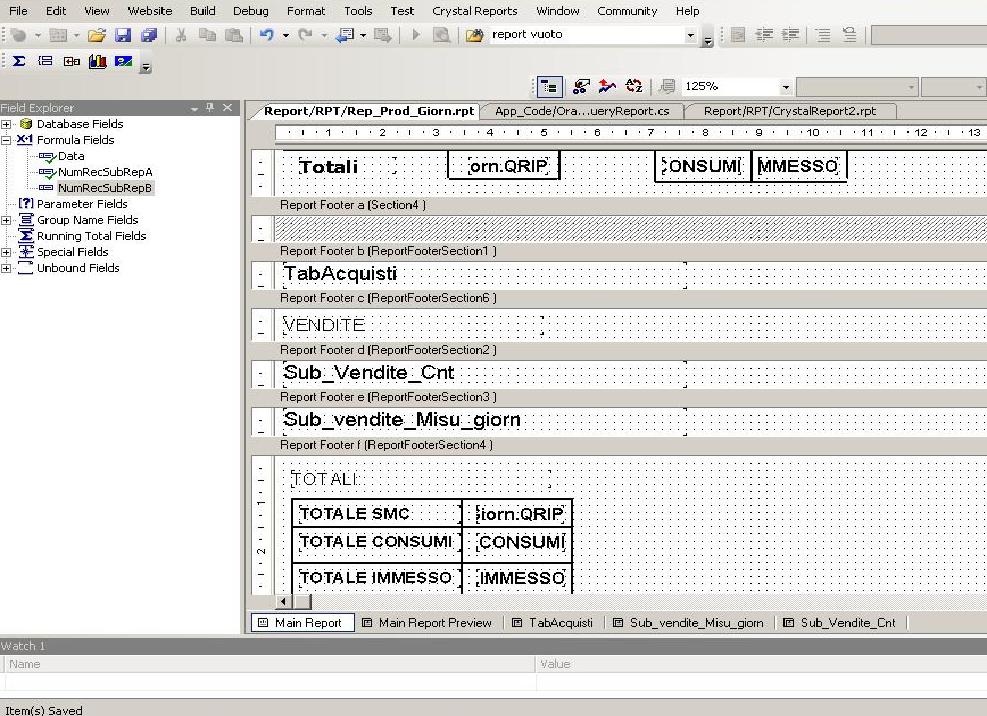
Task: Undo the last action
Action: (267, 35)
